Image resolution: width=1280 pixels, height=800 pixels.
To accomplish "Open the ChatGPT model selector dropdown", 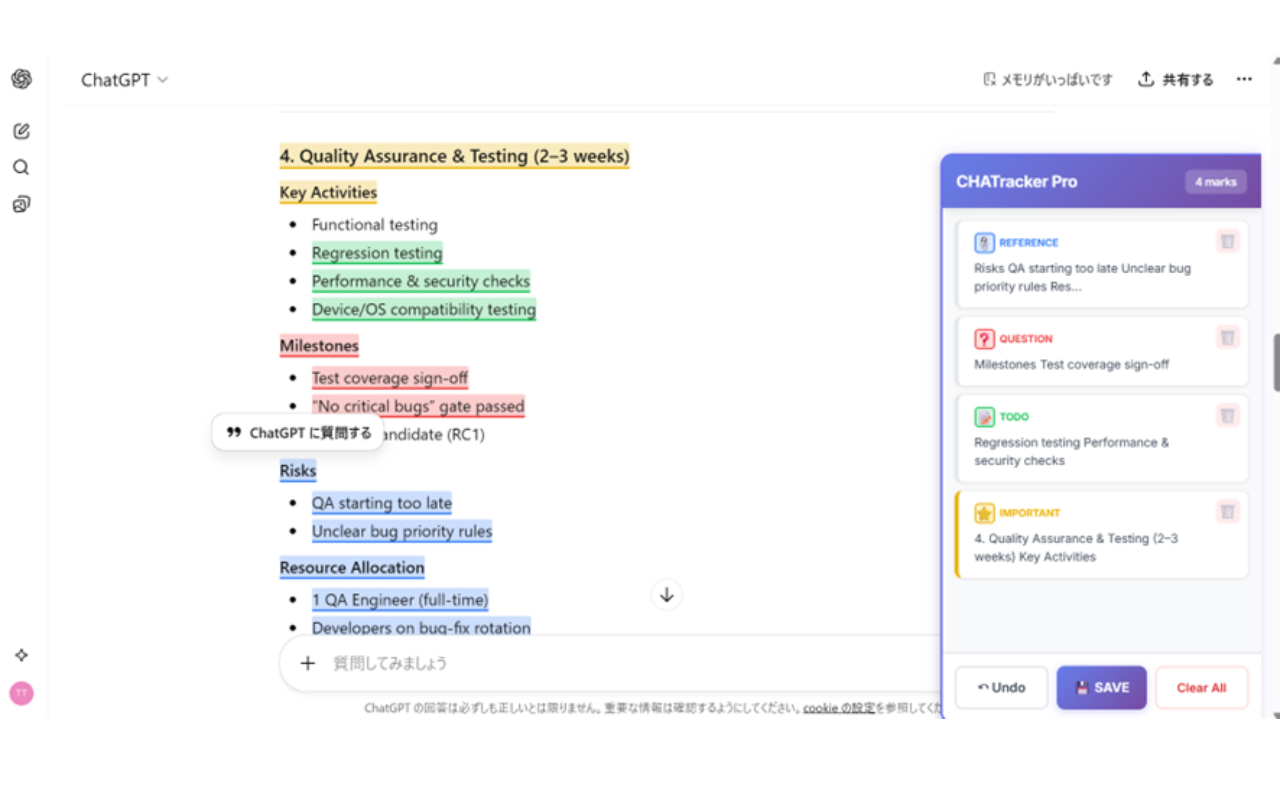I will [x=124, y=79].
